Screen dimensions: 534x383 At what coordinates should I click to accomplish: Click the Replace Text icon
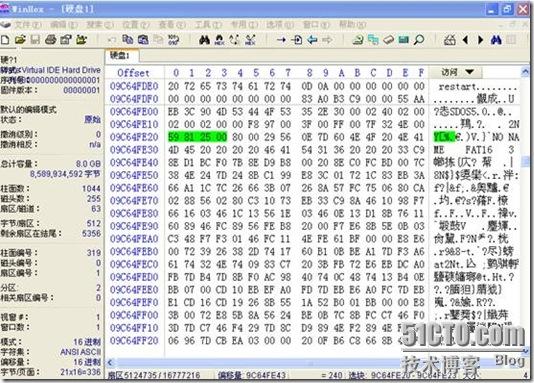pyautogui.click(x=234, y=40)
